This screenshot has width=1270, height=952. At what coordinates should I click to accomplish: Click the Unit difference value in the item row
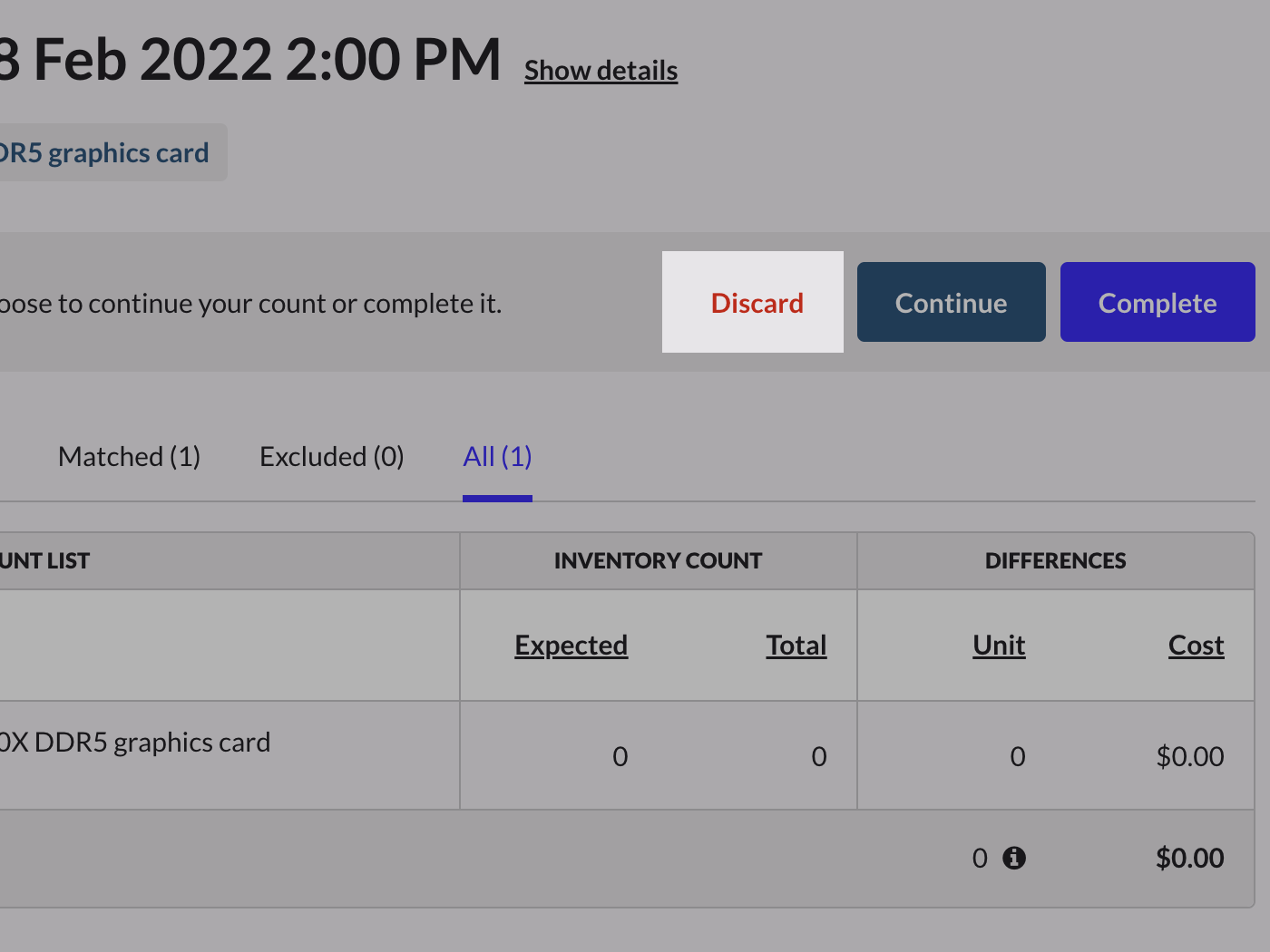(1017, 756)
